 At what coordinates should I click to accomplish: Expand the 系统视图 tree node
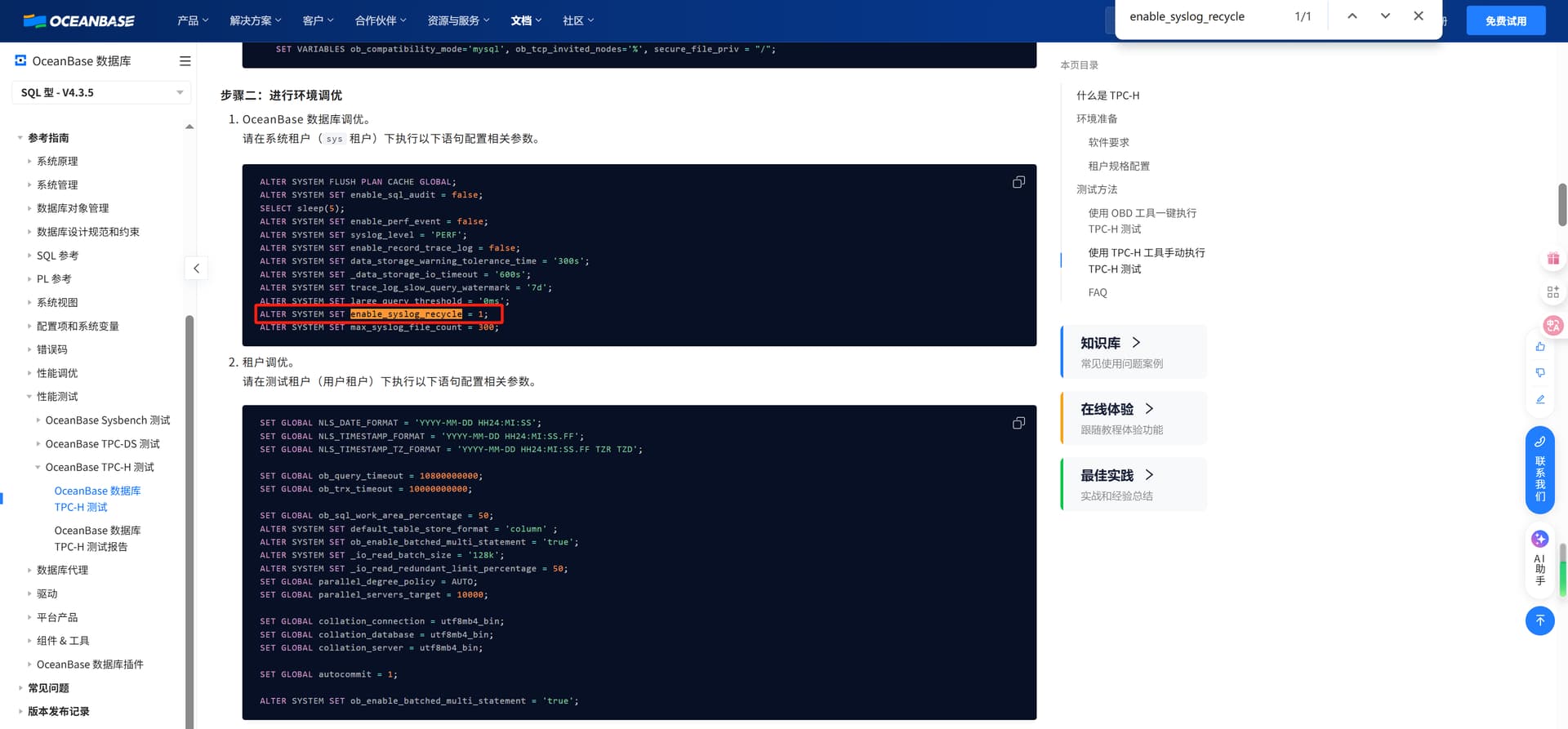(29, 302)
